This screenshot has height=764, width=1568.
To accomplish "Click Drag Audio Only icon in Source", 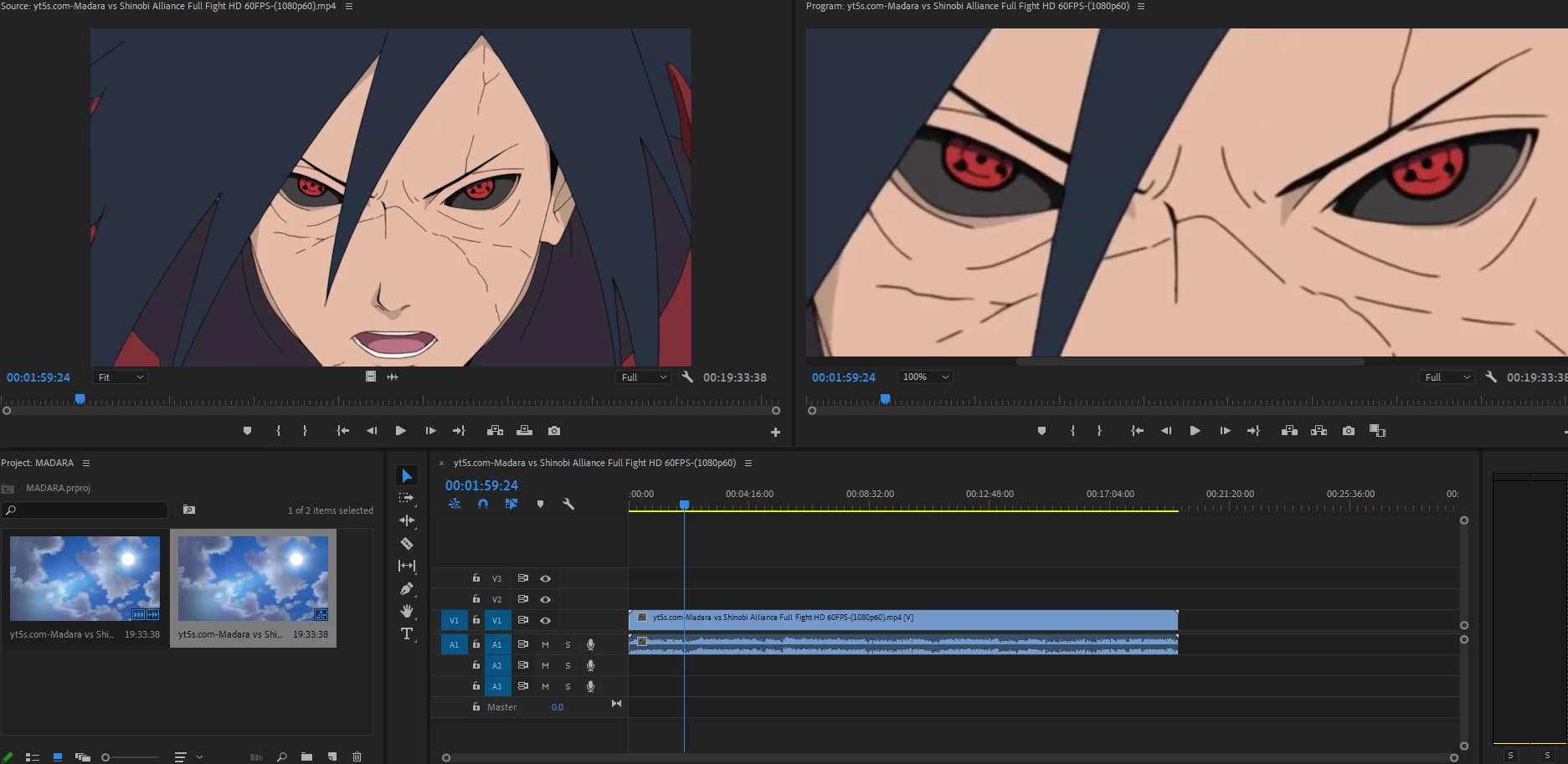I will click(393, 377).
